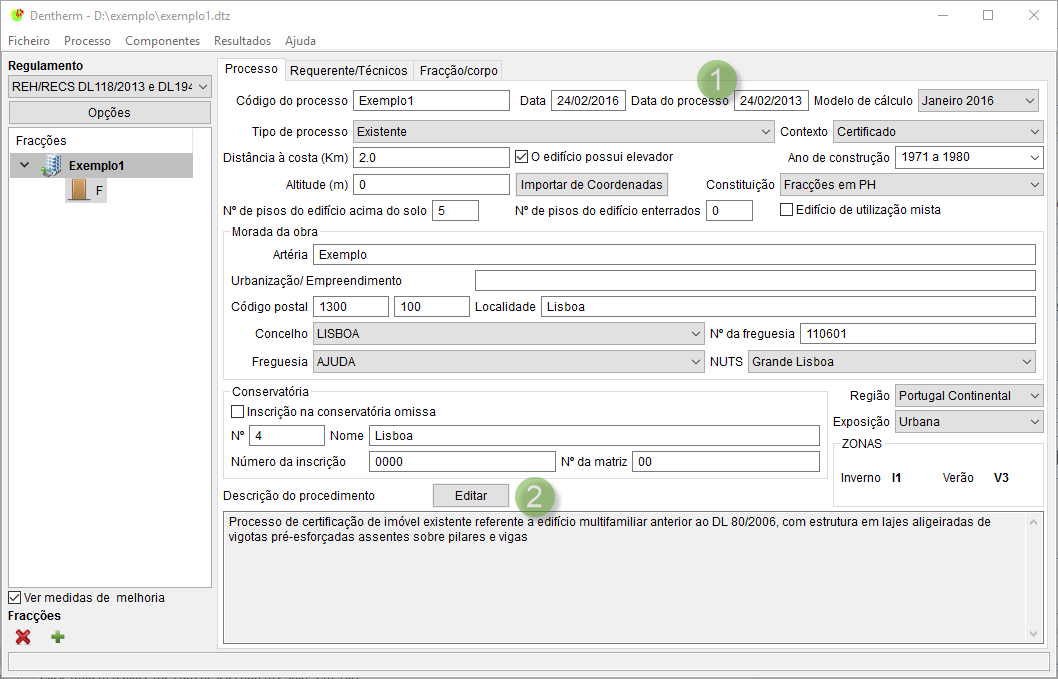The image size is (1058, 679).
Task: Open the Exposição dropdown
Action: (969, 422)
